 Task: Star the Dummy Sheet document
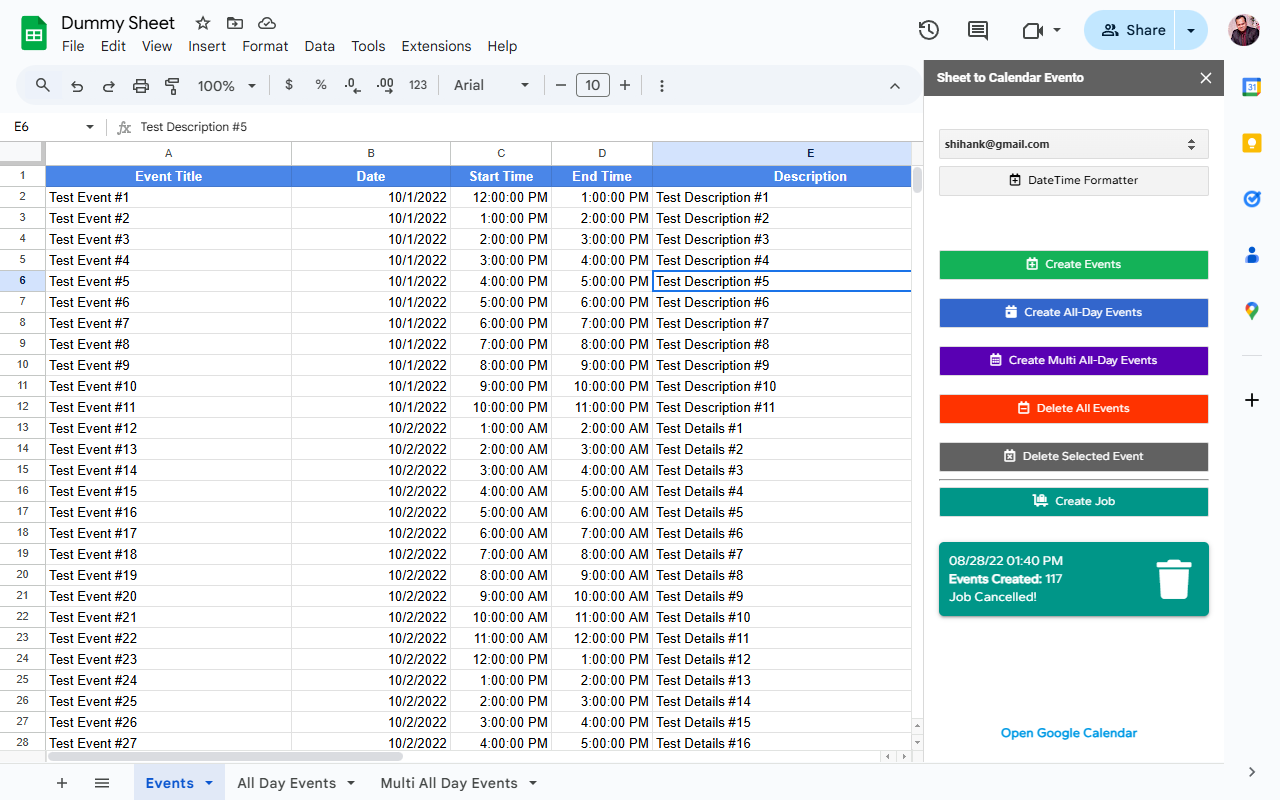click(203, 23)
